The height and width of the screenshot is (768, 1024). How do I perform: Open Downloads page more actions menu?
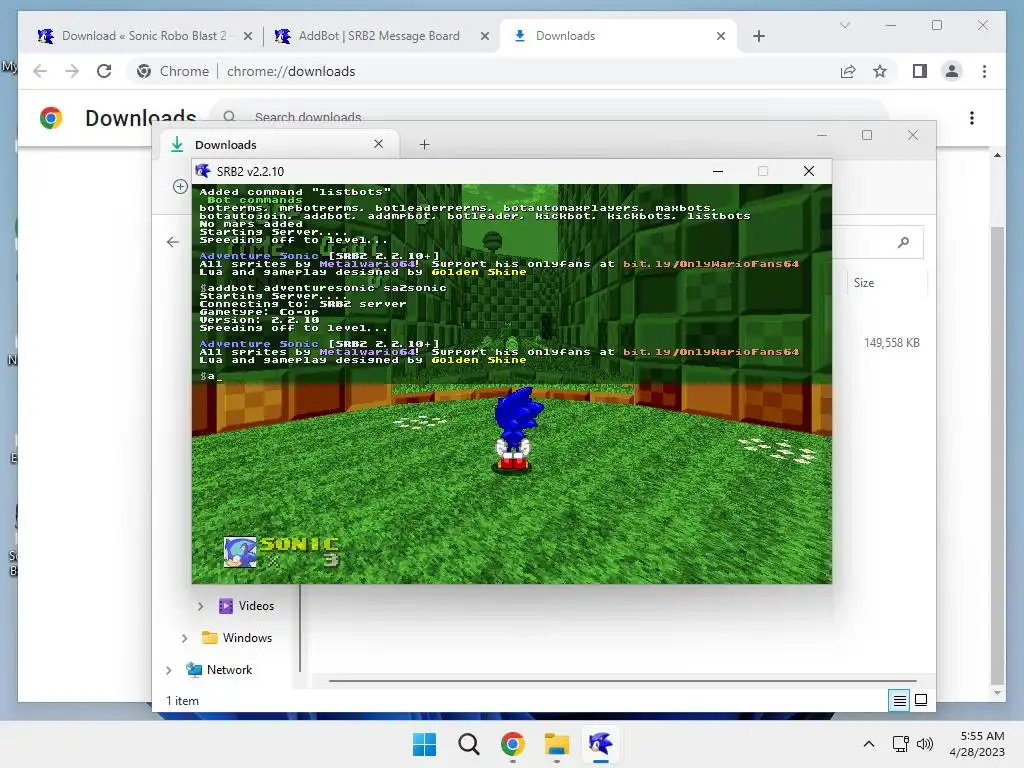point(972,118)
